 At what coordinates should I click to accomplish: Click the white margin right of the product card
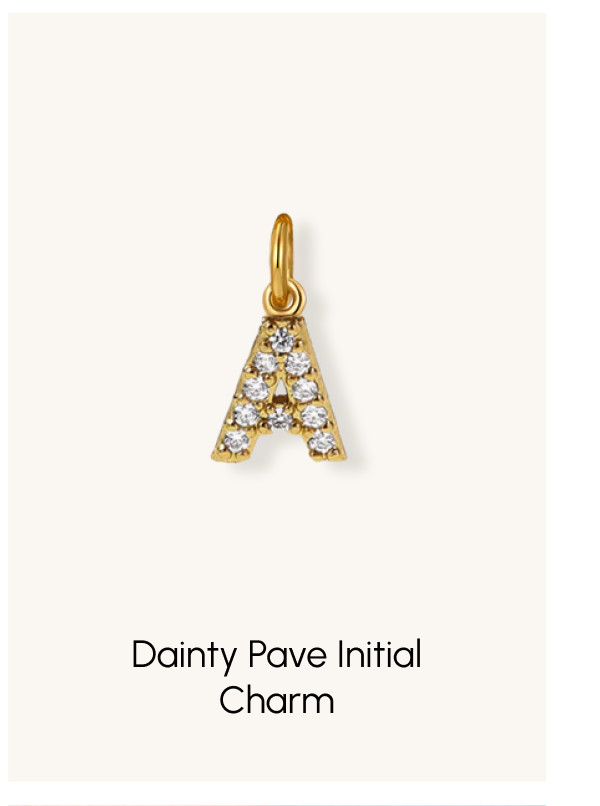[x=573, y=403]
